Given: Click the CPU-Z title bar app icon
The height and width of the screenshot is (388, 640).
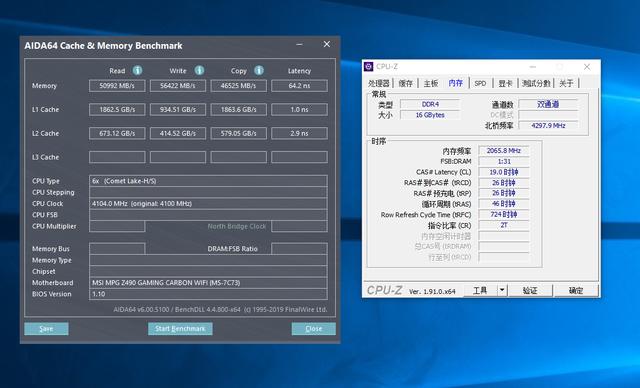Looking at the screenshot, I should tap(369, 67).
